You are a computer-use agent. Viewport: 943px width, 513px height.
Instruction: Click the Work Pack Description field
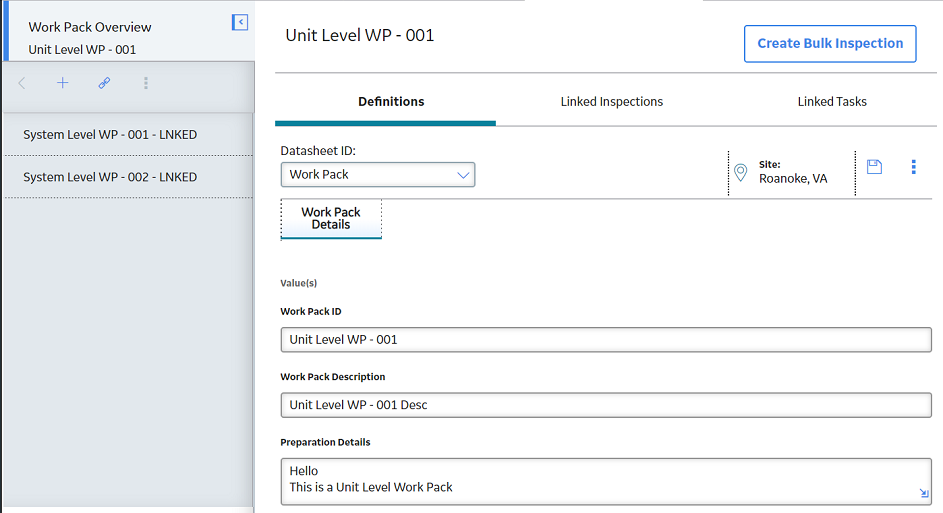606,405
